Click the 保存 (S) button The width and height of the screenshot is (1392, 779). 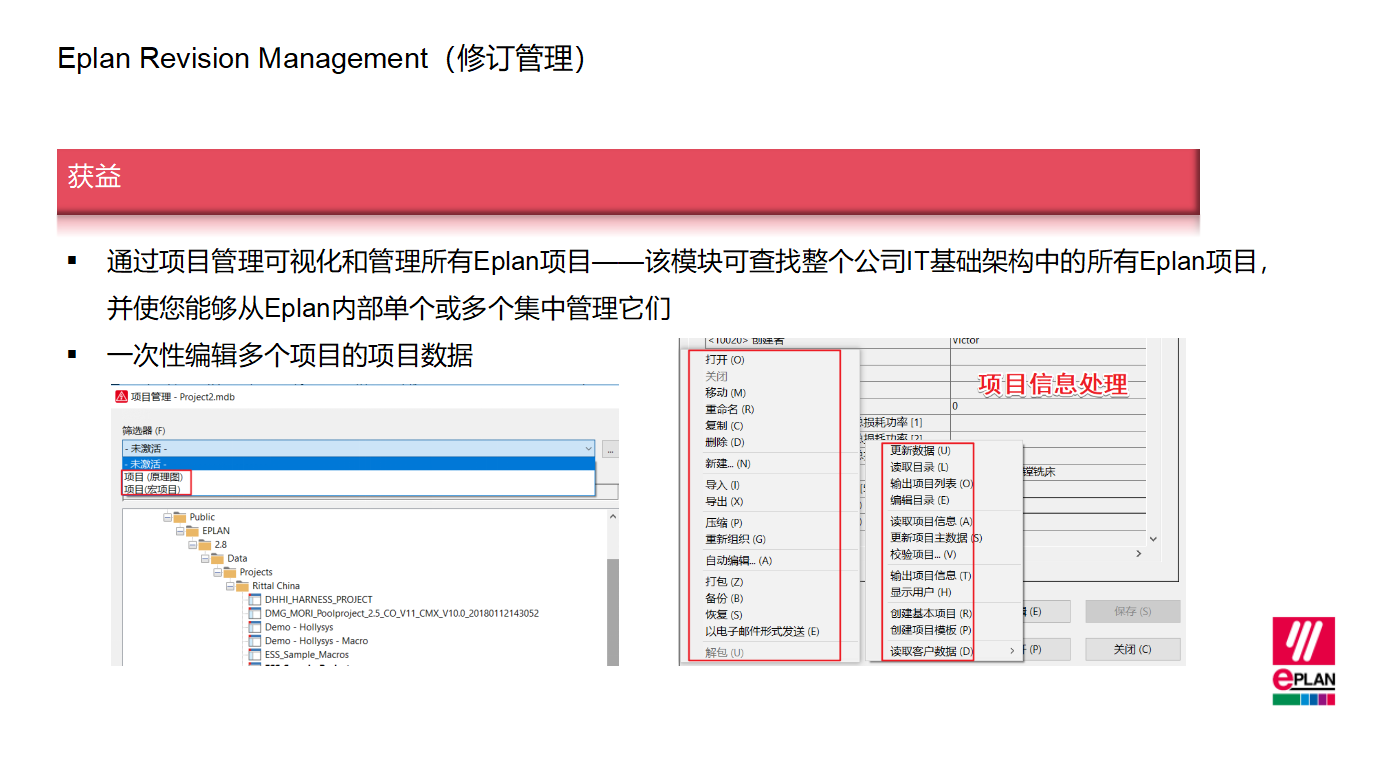tap(1133, 611)
